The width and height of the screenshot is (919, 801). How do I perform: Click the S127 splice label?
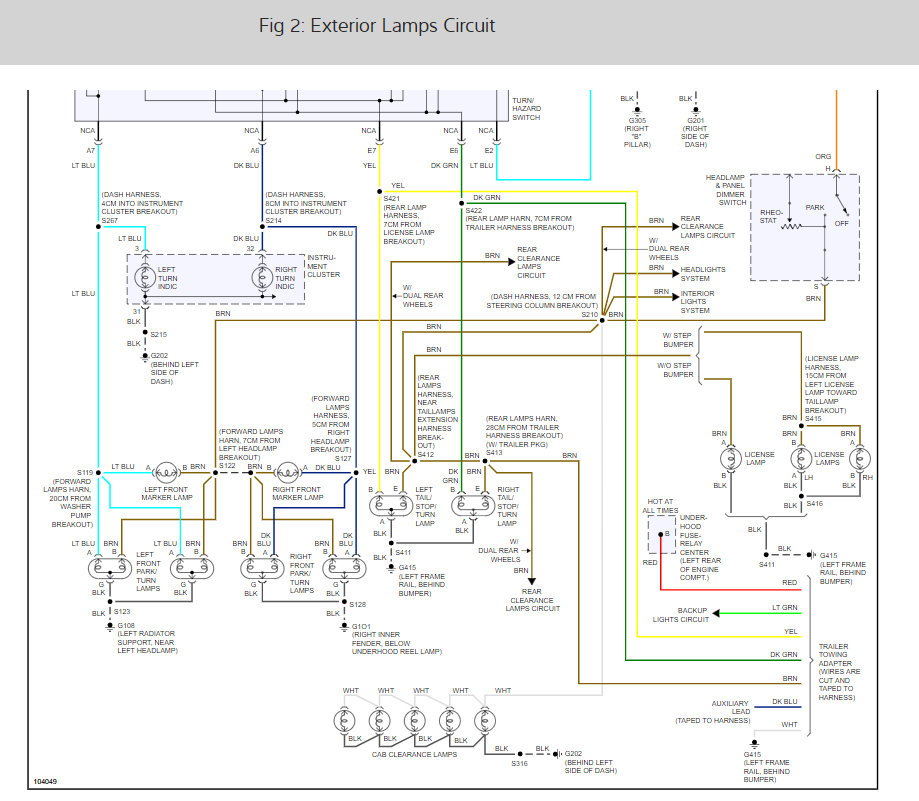tap(343, 459)
